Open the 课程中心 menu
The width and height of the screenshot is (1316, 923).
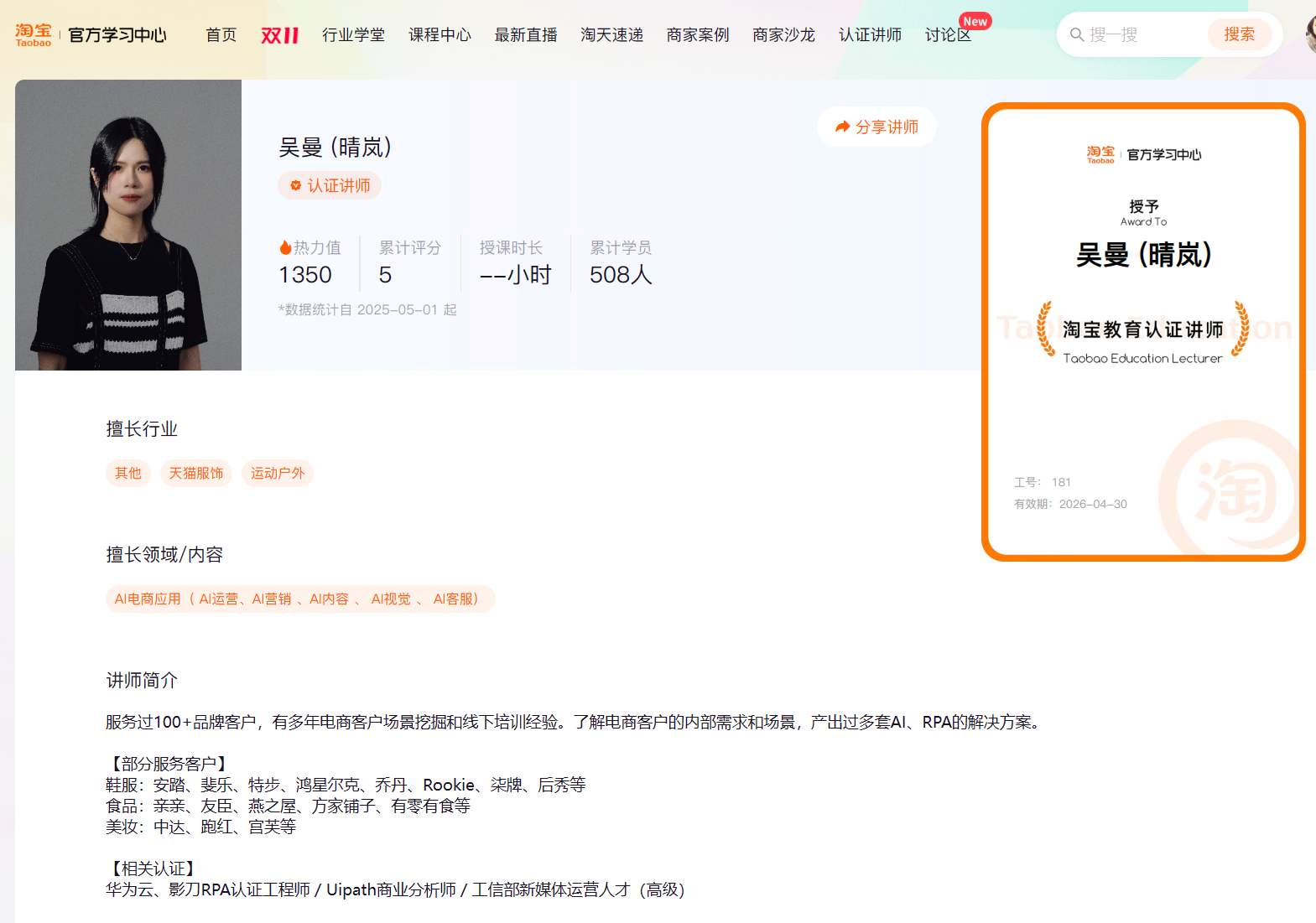pos(440,34)
